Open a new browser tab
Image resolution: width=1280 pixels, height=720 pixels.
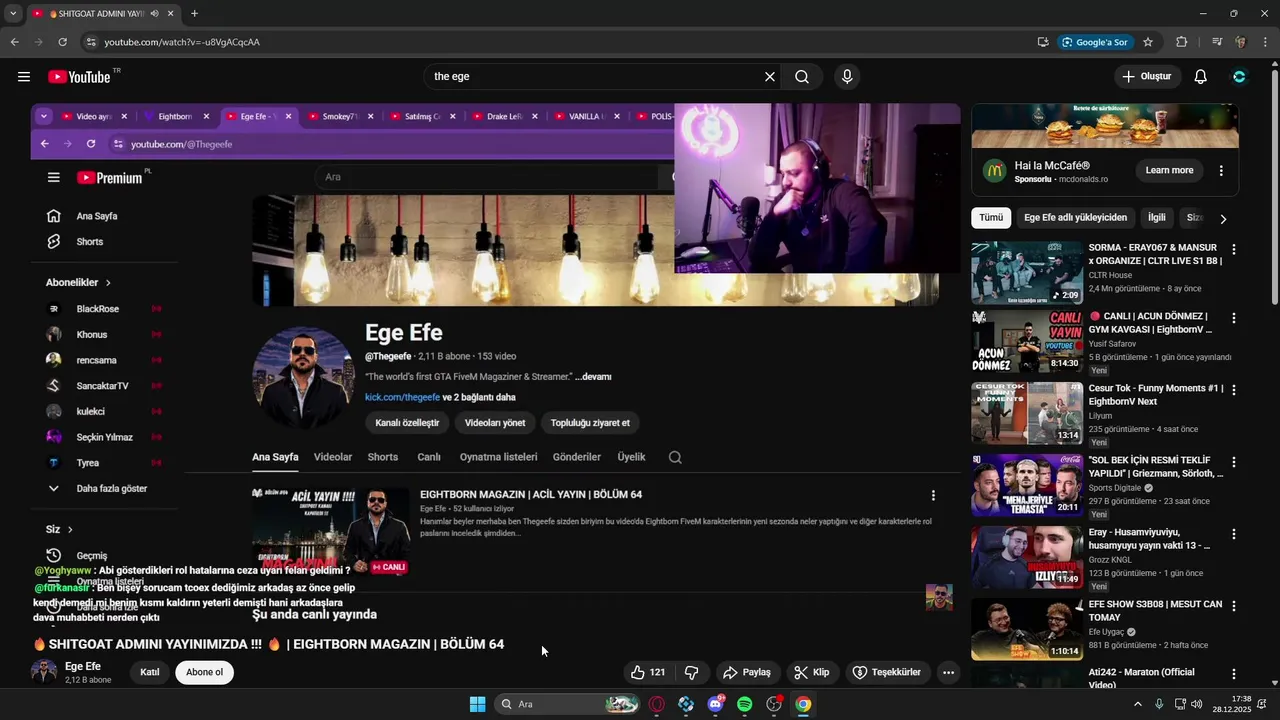pos(194,14)
